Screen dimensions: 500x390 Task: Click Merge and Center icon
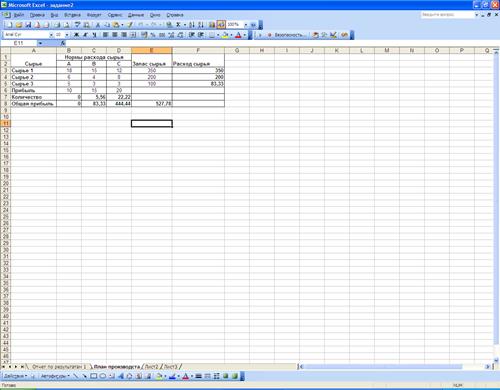click(133, 35)
